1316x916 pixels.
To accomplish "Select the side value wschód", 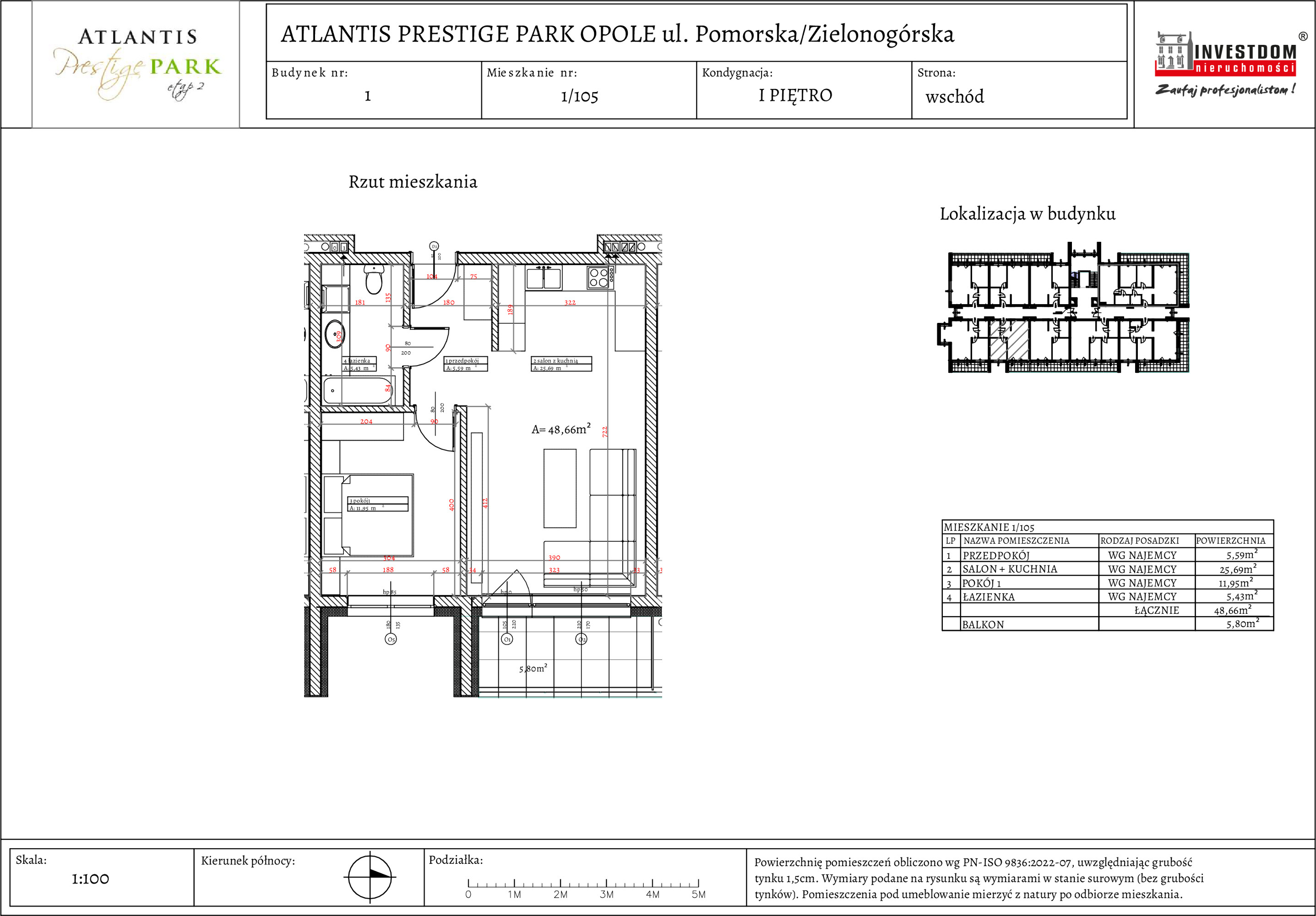I will (955, 96).
